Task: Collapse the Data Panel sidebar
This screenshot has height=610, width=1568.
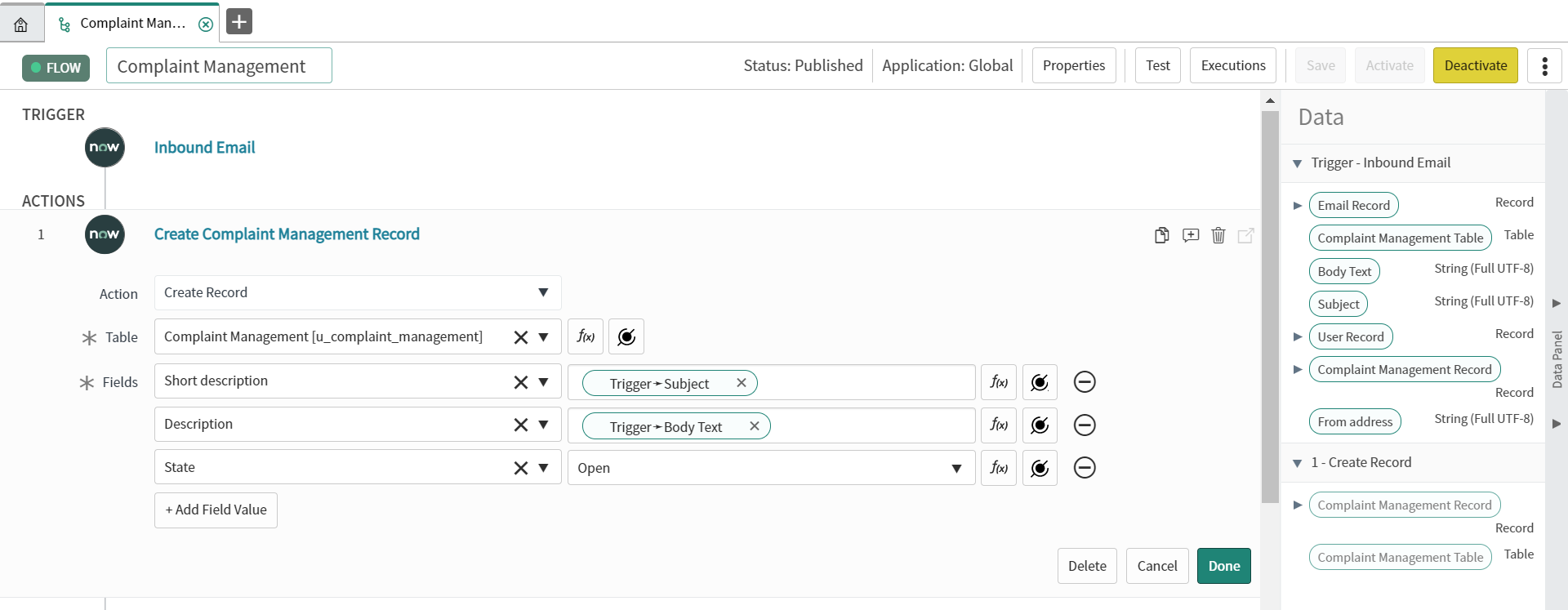Action: [1557, 359]
